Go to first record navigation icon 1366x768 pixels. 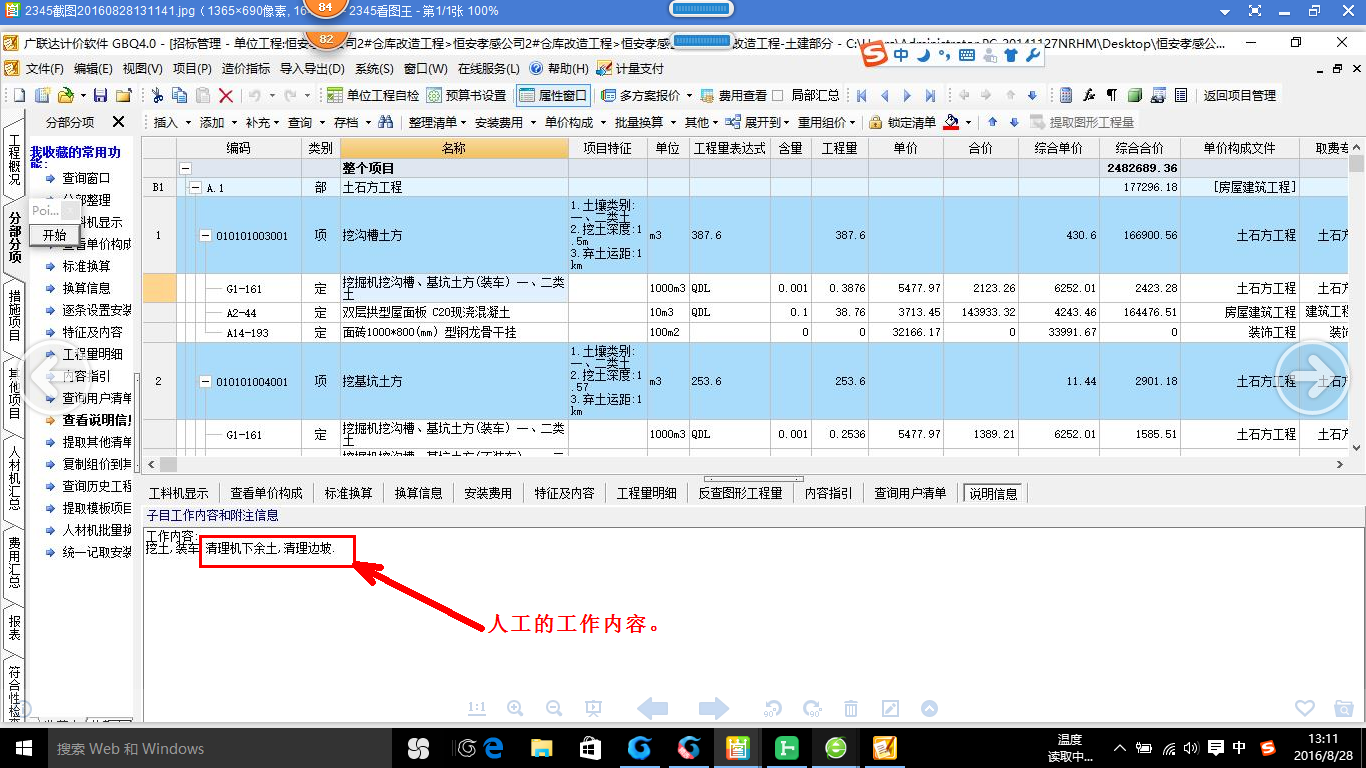click(x=861, y=95)
